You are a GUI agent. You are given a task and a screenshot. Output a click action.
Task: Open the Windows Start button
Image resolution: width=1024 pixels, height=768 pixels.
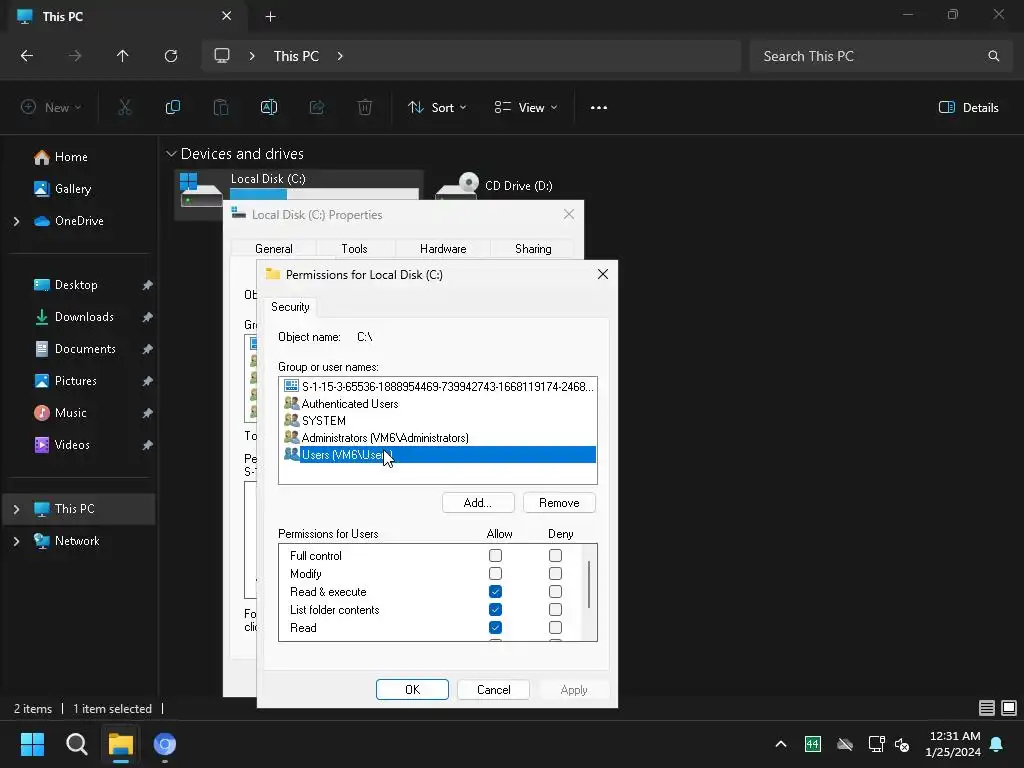[x=32, y=744]
